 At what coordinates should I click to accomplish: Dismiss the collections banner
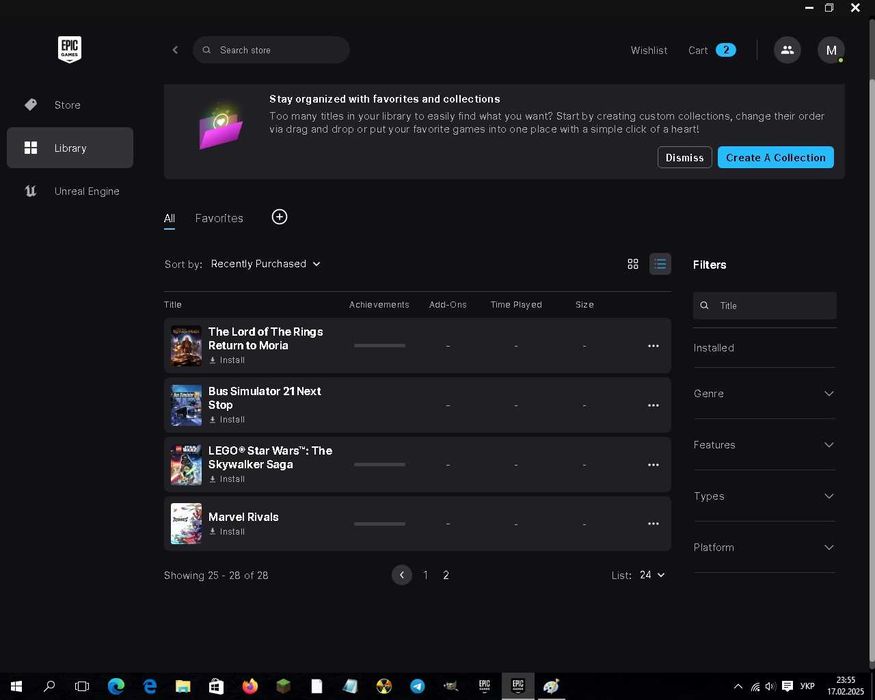click(x=684, y=157)
